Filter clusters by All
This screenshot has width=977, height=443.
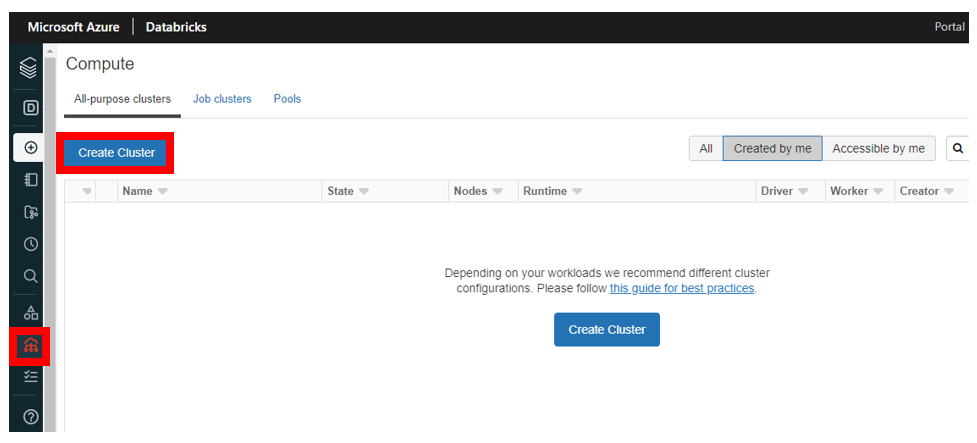pyautogui.click(x=706, y=149)
